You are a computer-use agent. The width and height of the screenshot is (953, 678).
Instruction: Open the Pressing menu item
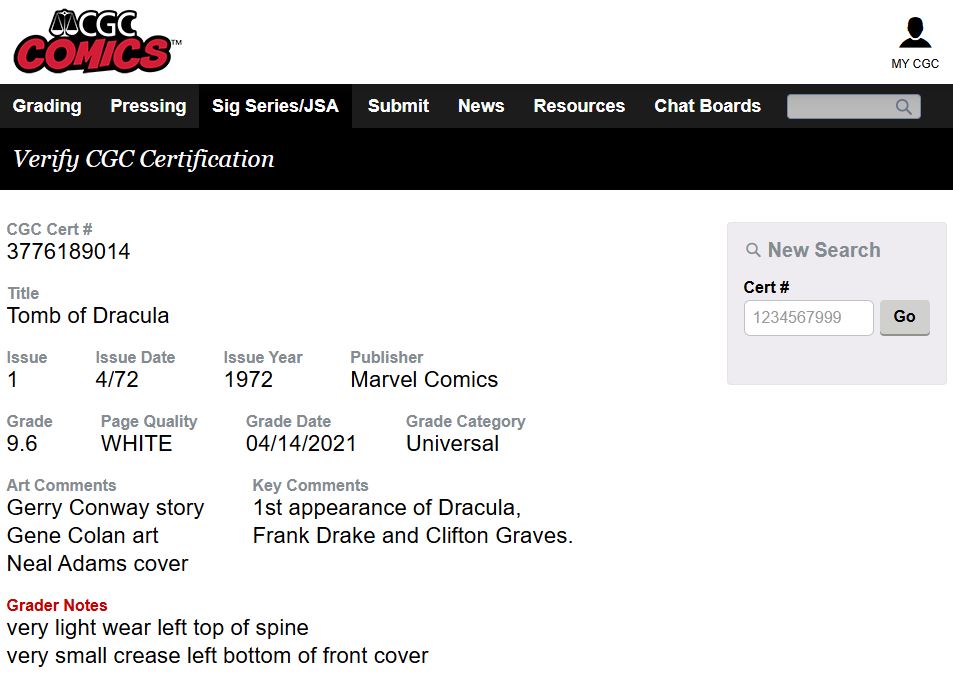(x=148, y=106)
